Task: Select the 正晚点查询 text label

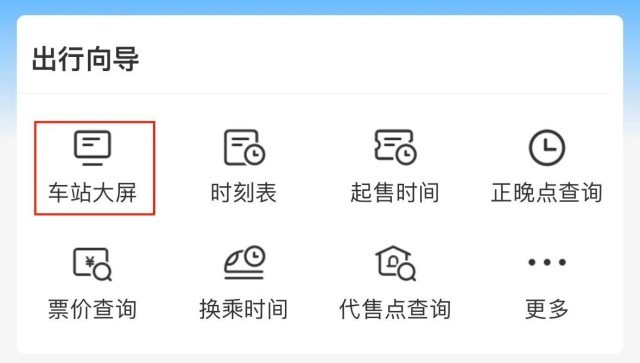Action: [x=547, y=193]
